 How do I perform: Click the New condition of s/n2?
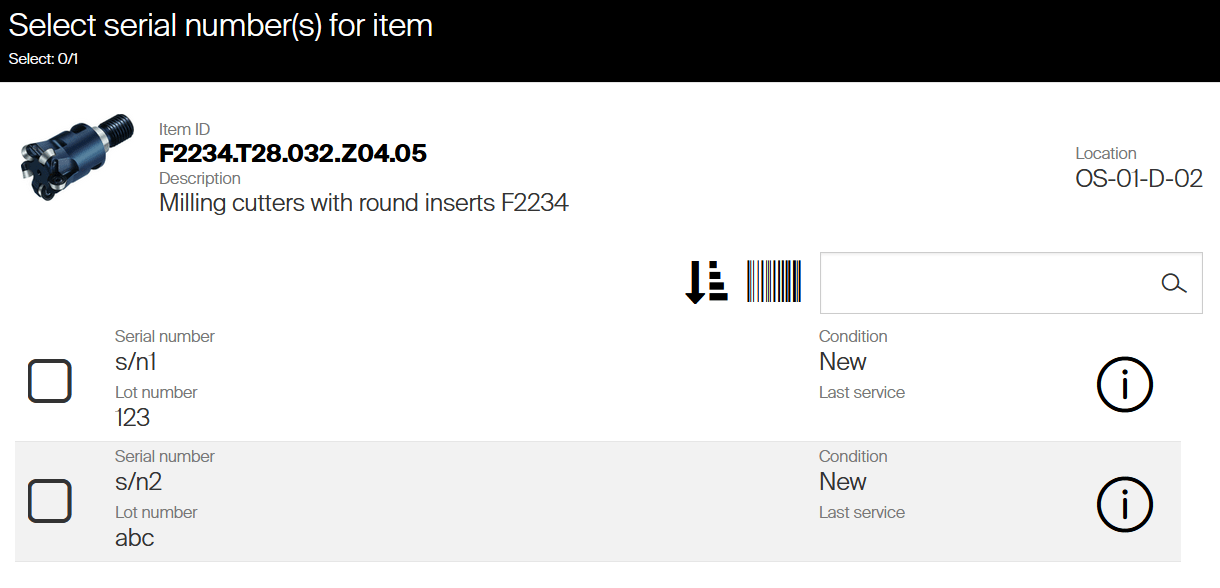click(x=843, y=482)
